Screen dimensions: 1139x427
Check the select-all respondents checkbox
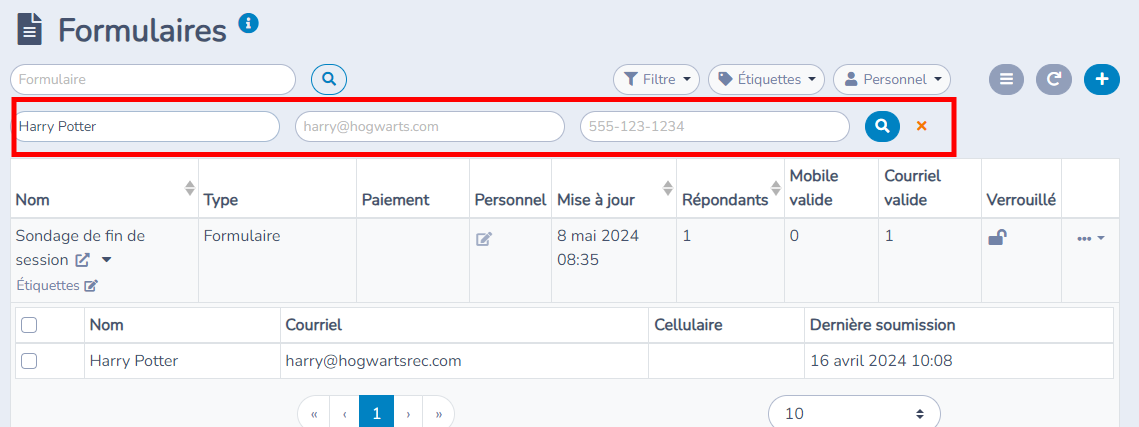pos(29,325)
